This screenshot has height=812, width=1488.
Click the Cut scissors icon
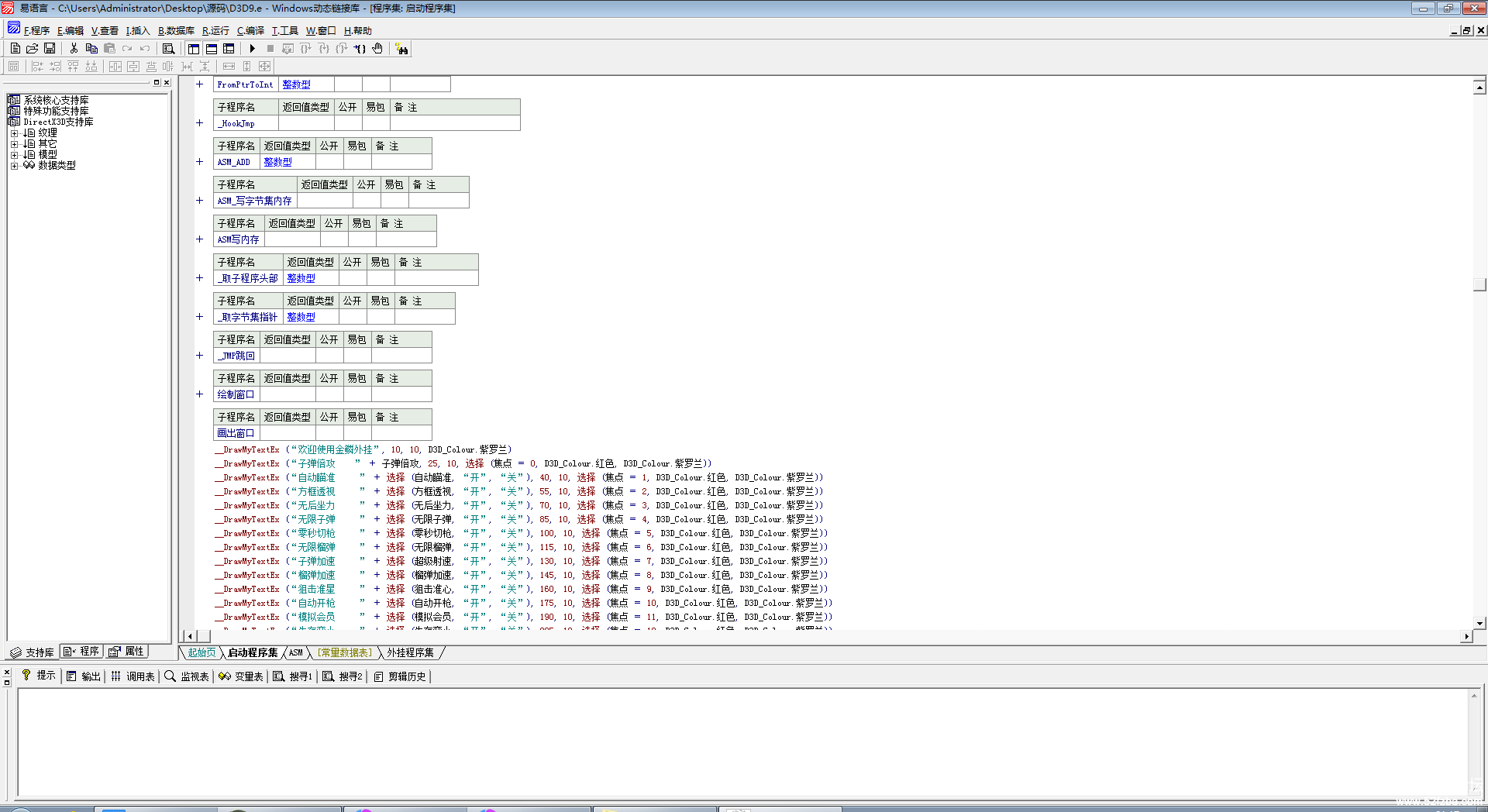tap(74, 49)
